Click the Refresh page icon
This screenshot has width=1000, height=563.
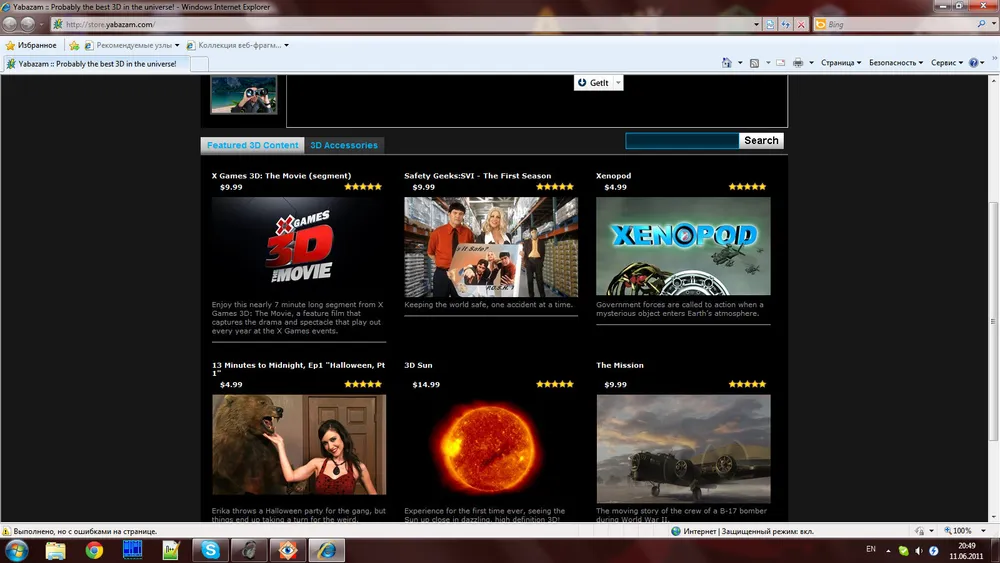[x=786, y=24]
